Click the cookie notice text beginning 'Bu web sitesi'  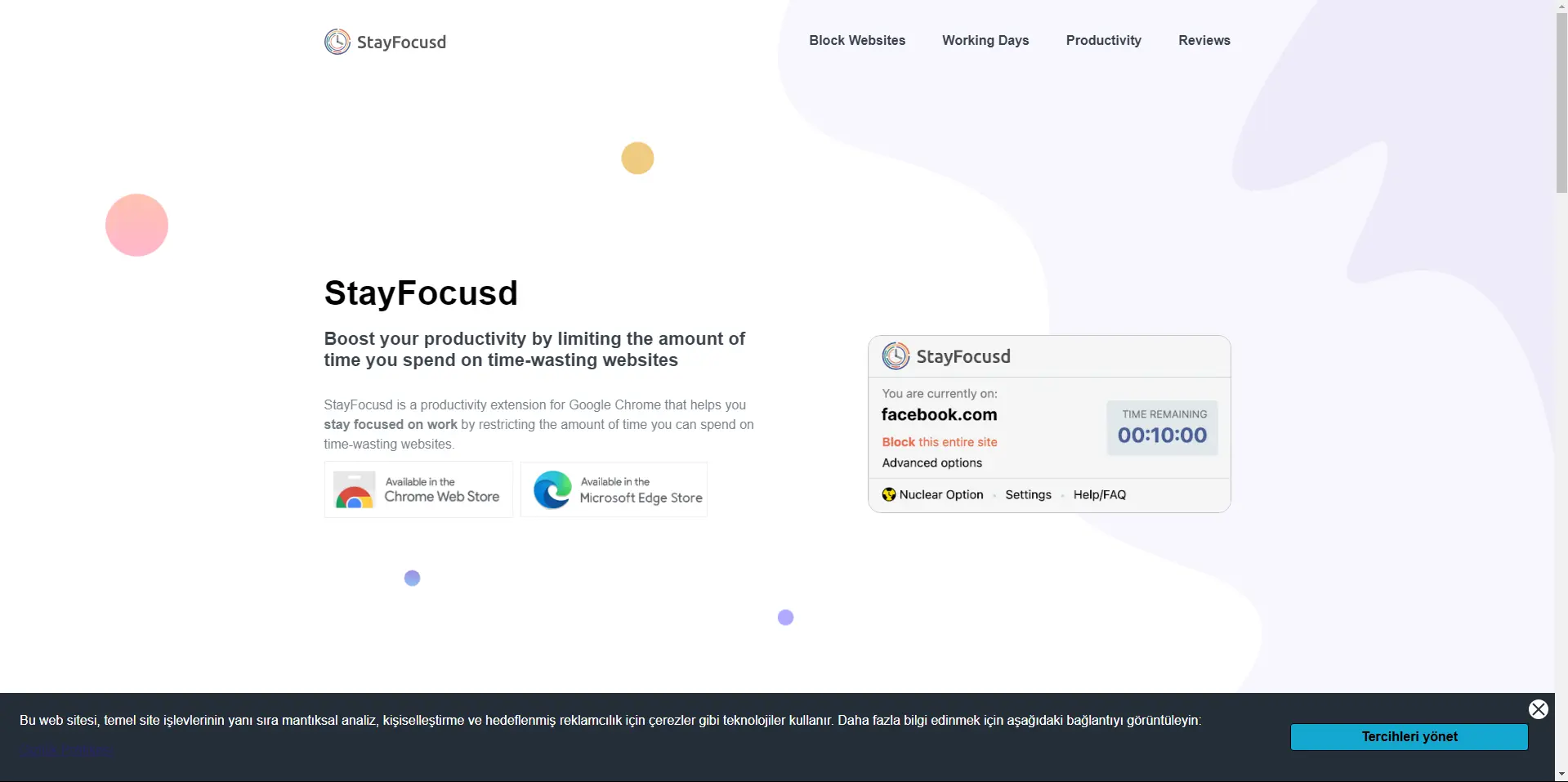pyautogui.click(x=610, y=720)
